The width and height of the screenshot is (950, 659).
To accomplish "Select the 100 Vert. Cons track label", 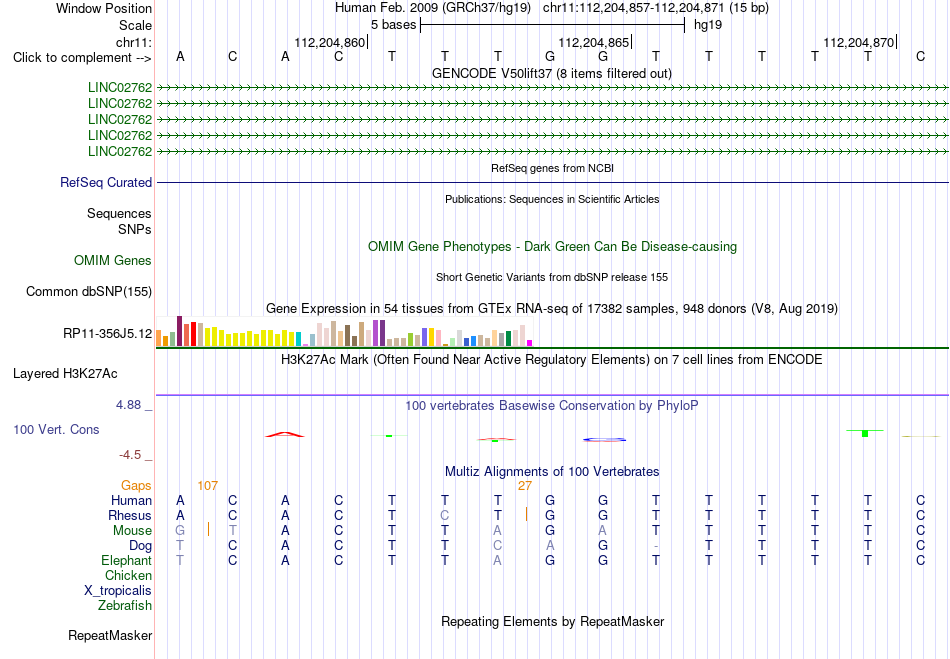I will 56,429.
